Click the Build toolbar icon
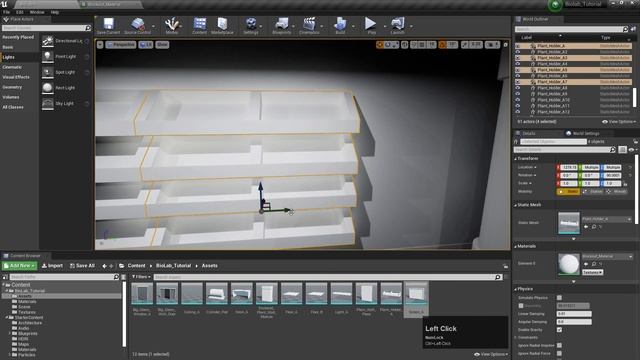 (x=340, y=24)
